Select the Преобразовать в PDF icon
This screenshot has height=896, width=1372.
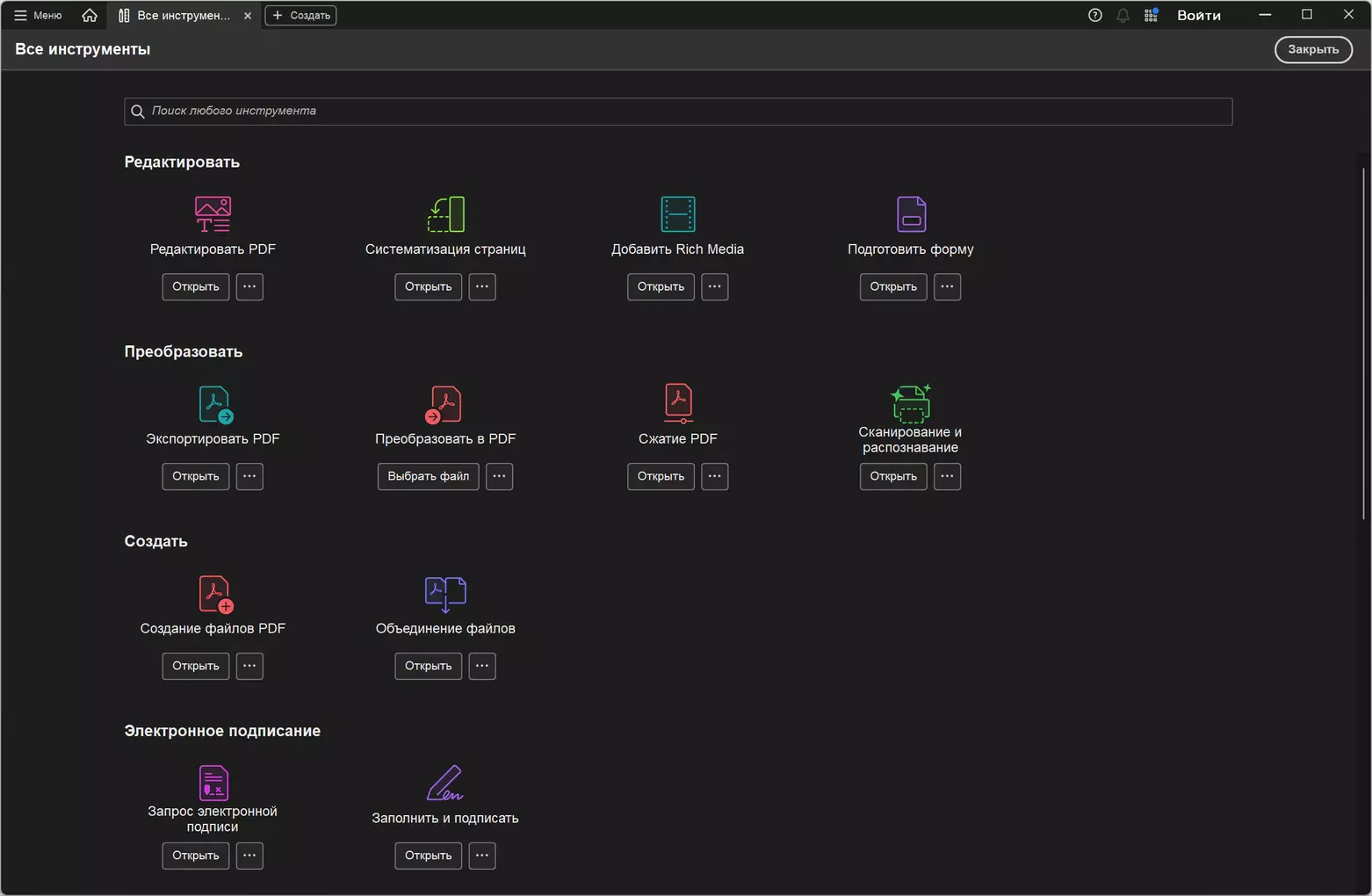pyautogui.click(x=444, y=404)
